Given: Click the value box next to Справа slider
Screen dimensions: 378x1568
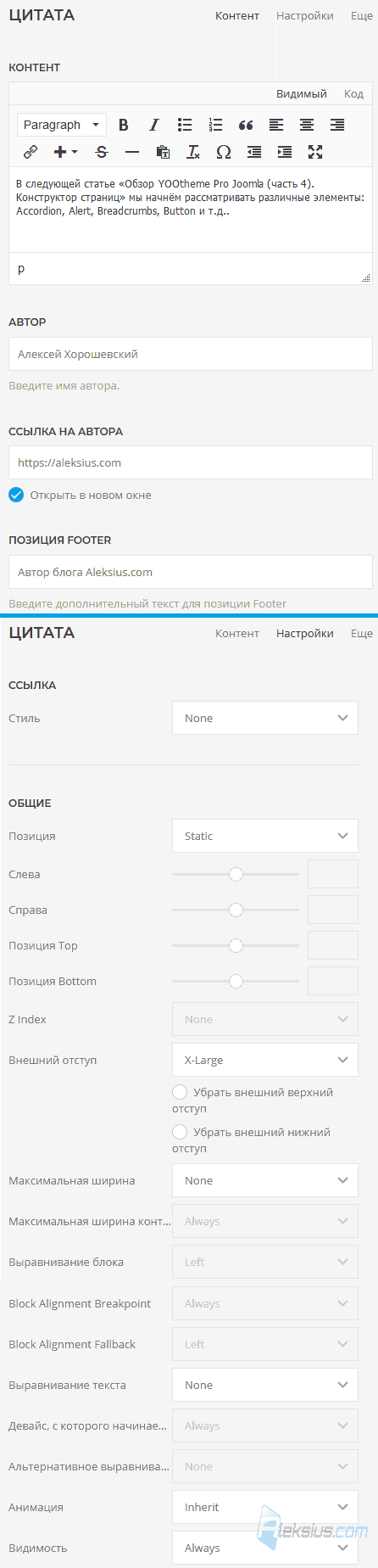Looking at the screenshot, I should pos(333,910).
